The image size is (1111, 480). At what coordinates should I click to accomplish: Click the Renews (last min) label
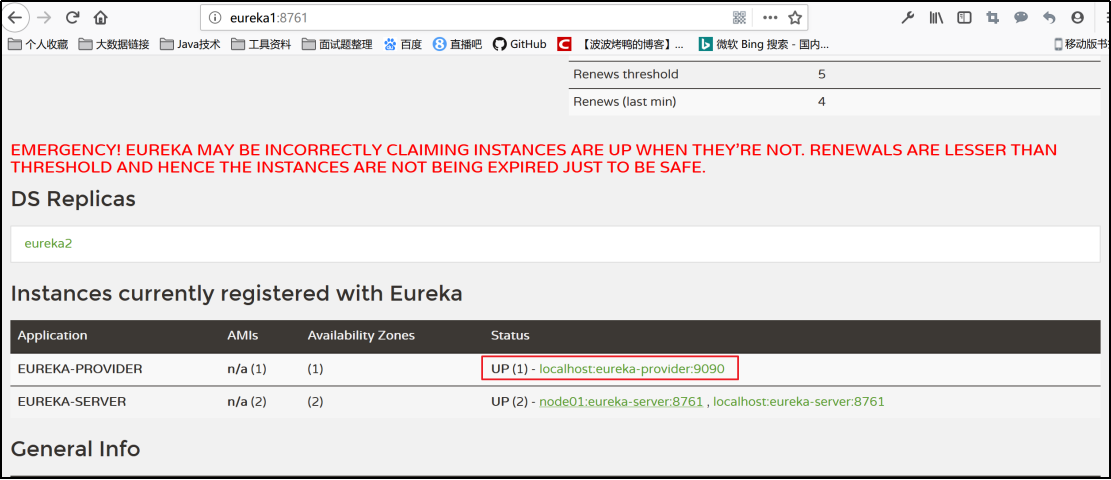(x=624, y=101)
